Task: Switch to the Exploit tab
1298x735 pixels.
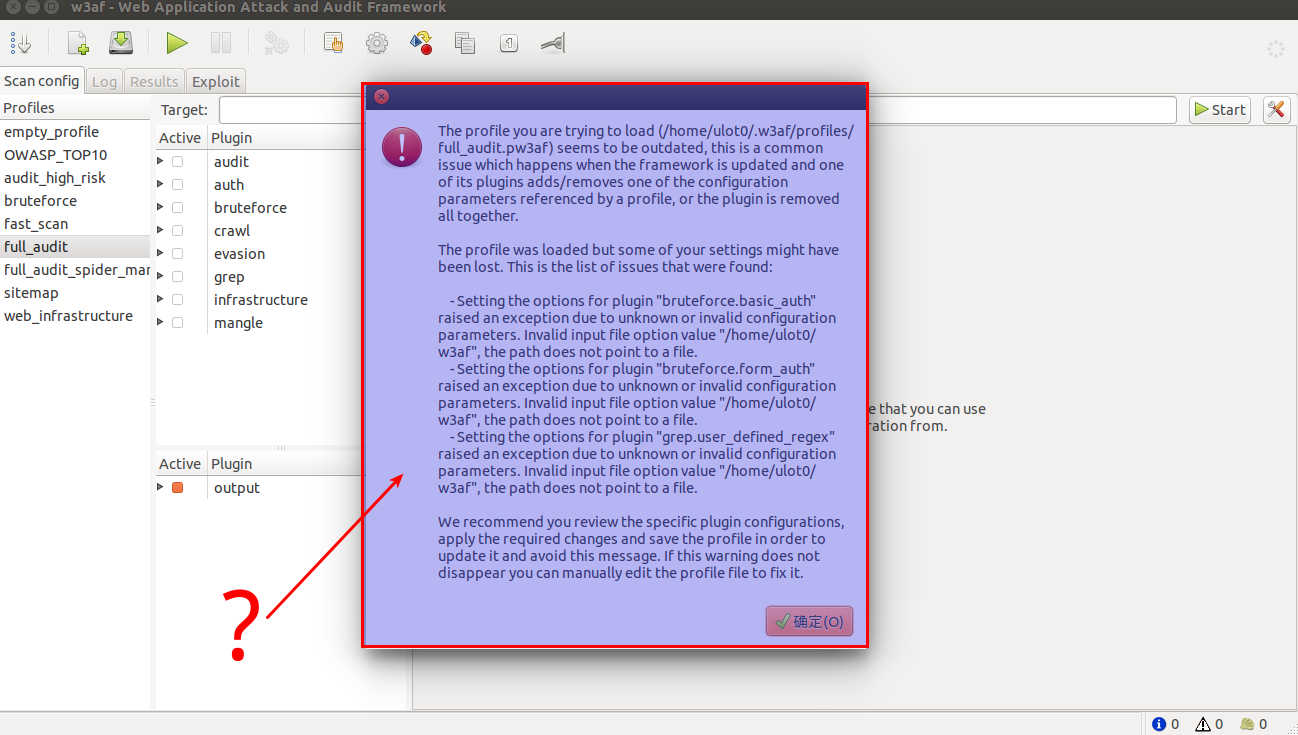Action: tap(215, 82)
